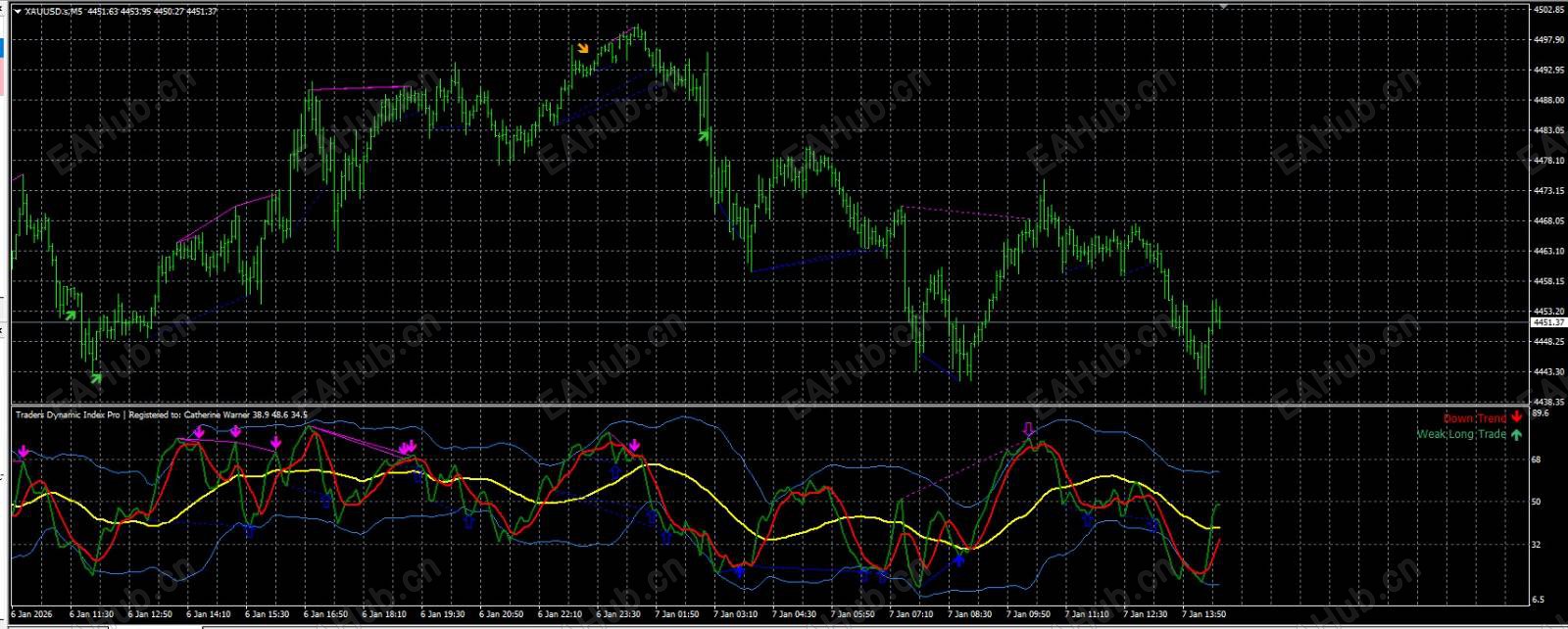Click the triangle icon beside XAUUSD.s,M5 title
1568x629 pixels.
19,11
